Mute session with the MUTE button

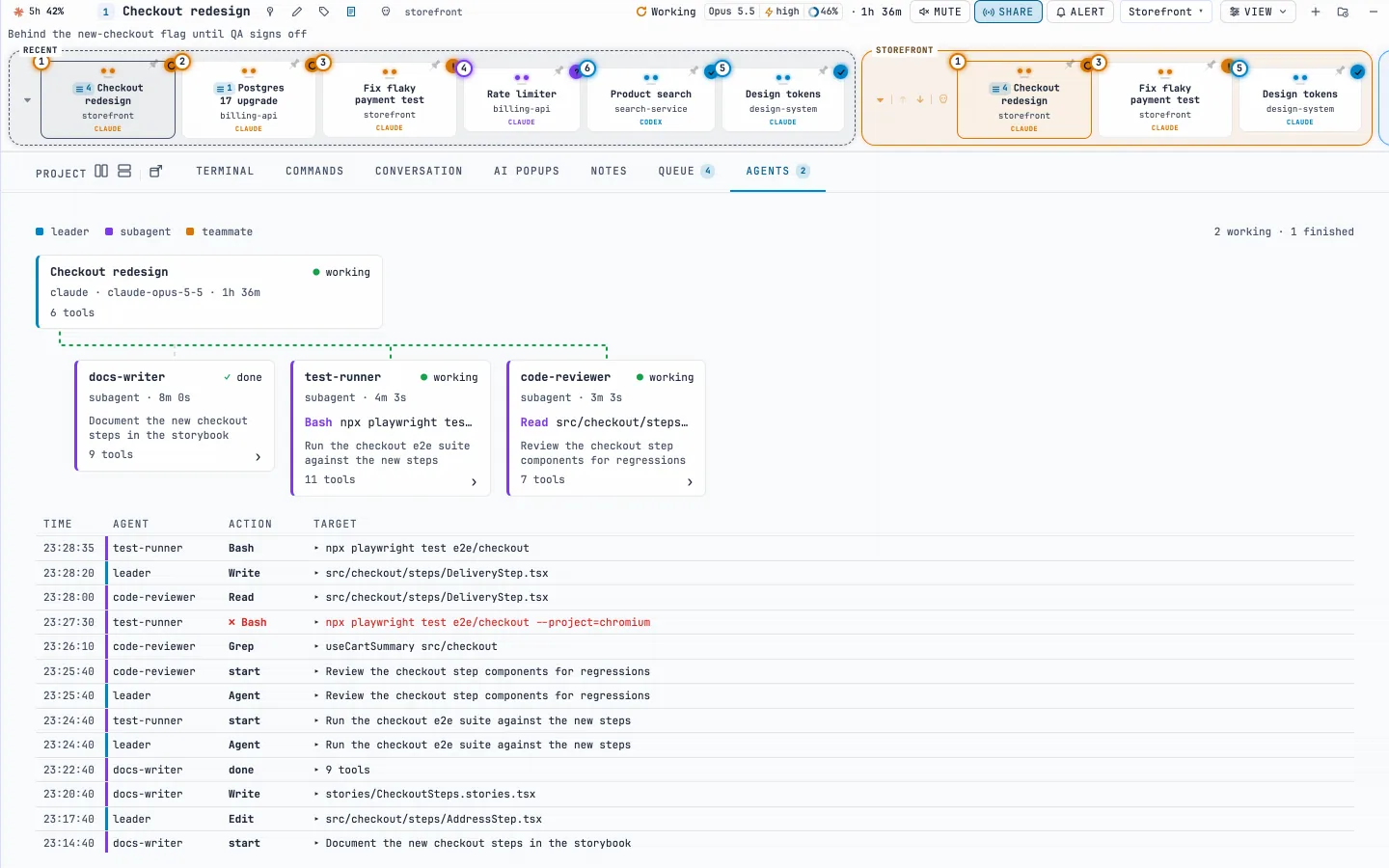[940, 12]
